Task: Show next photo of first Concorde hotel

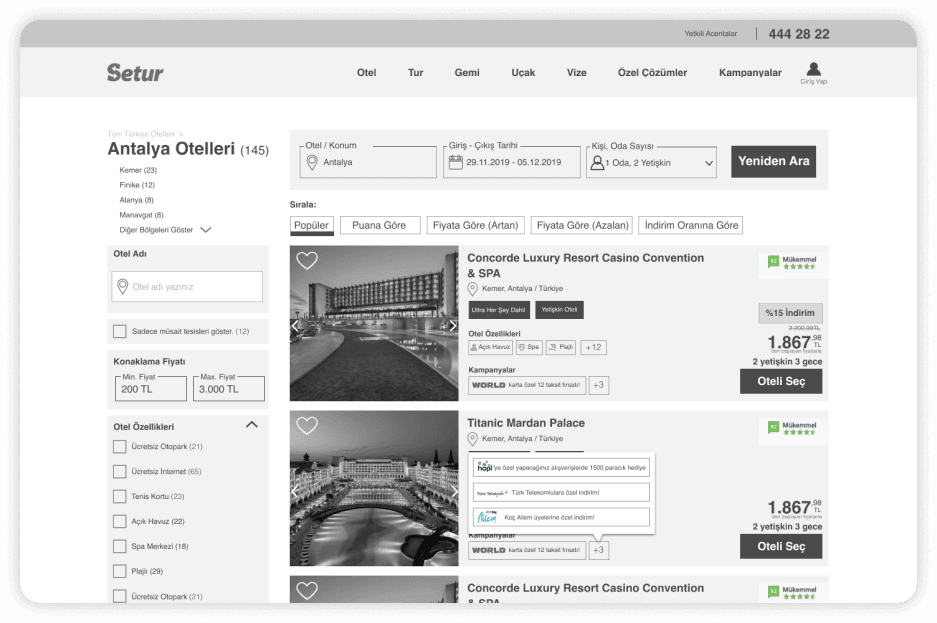Action: coord(453,326)
